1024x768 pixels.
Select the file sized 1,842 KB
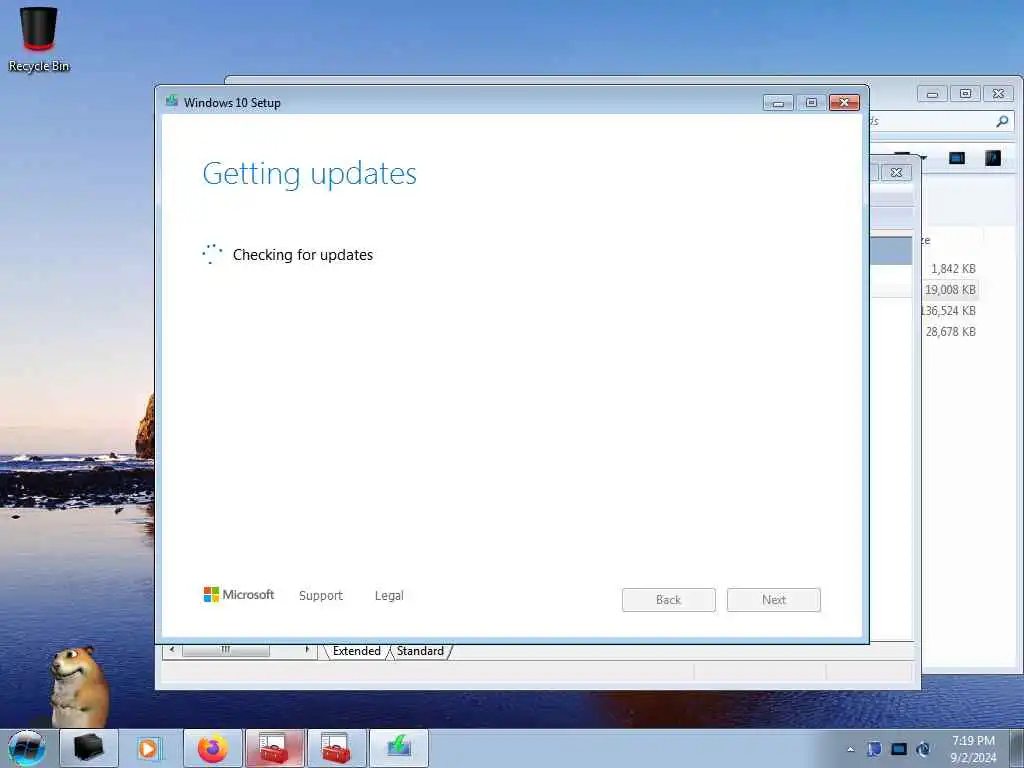[953, 268]
